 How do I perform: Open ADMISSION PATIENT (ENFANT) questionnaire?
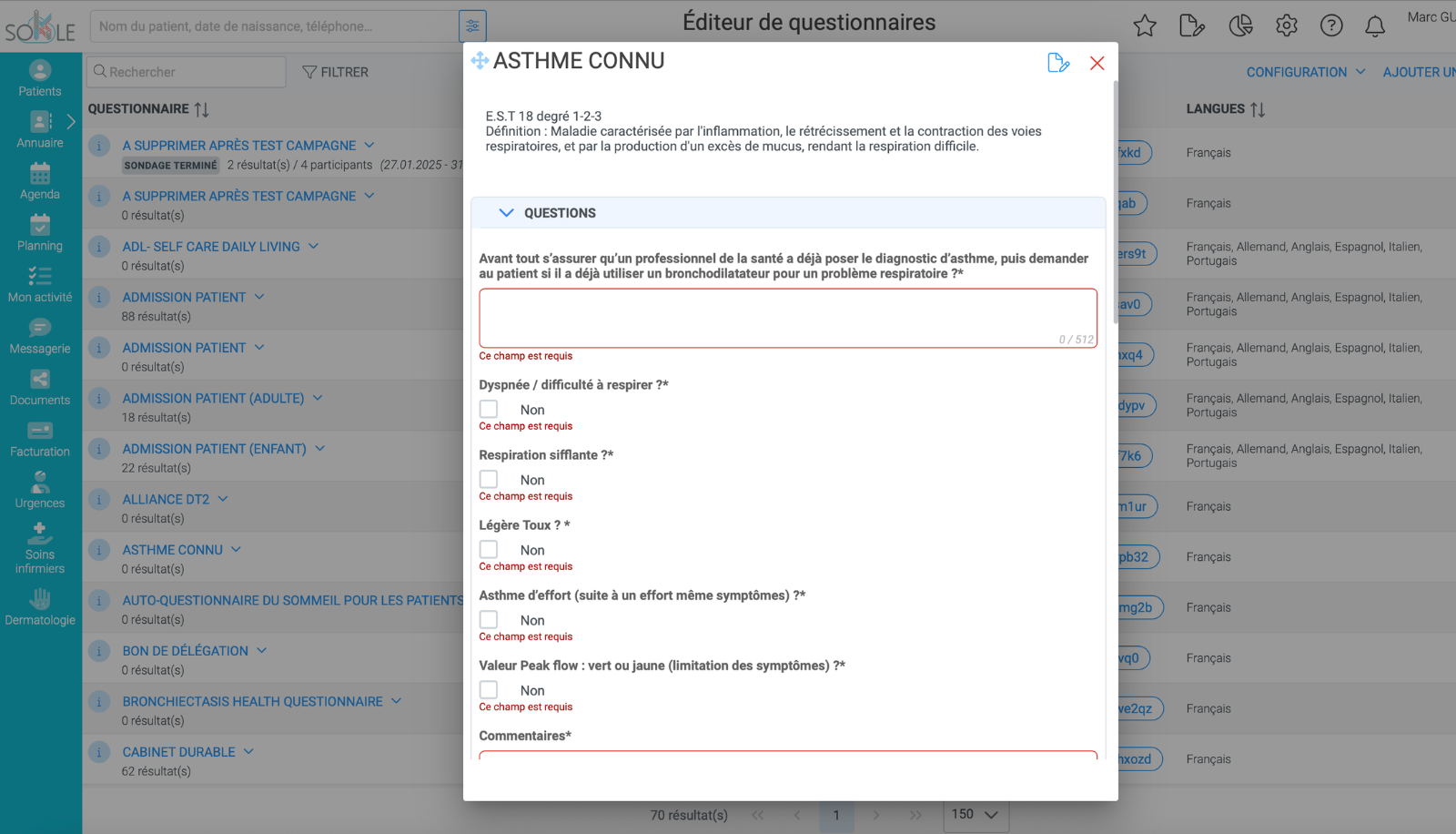tap(214, 449)
